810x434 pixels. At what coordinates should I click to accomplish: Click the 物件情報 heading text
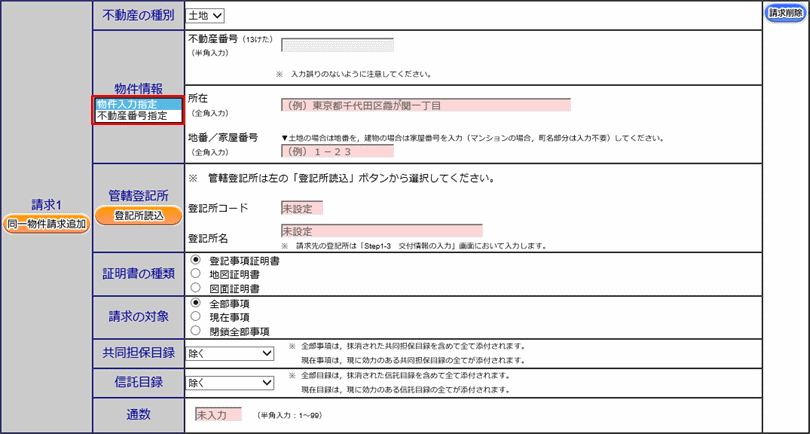[x=138, y=89]
